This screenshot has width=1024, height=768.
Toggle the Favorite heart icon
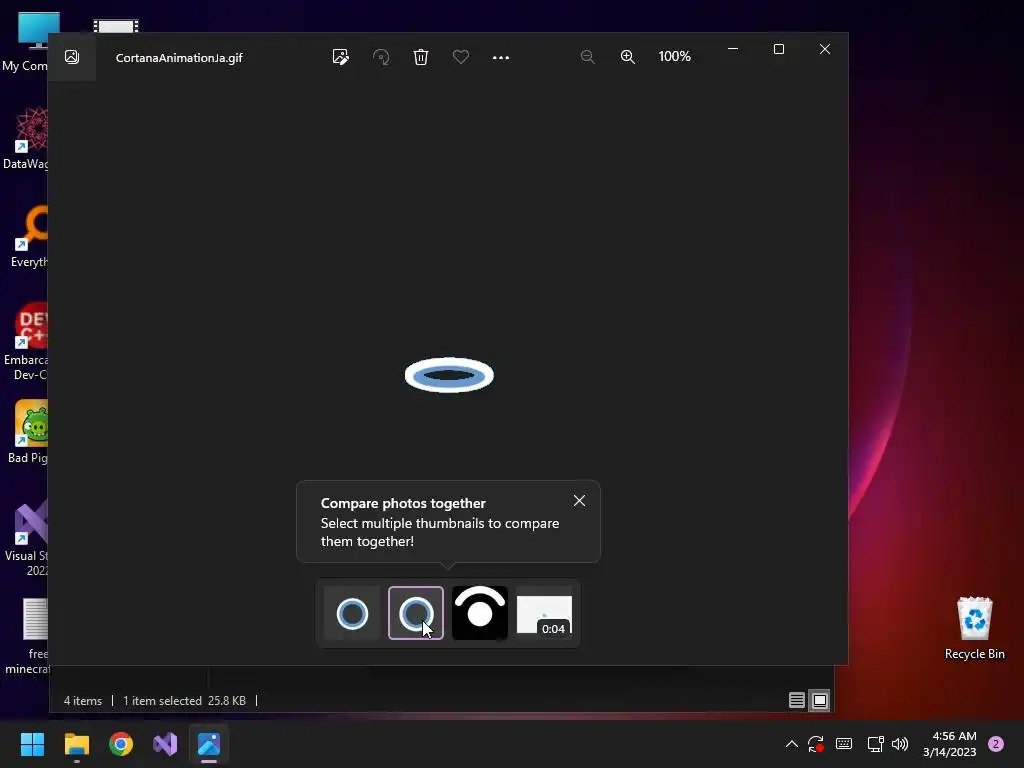(x=460, y=57)
